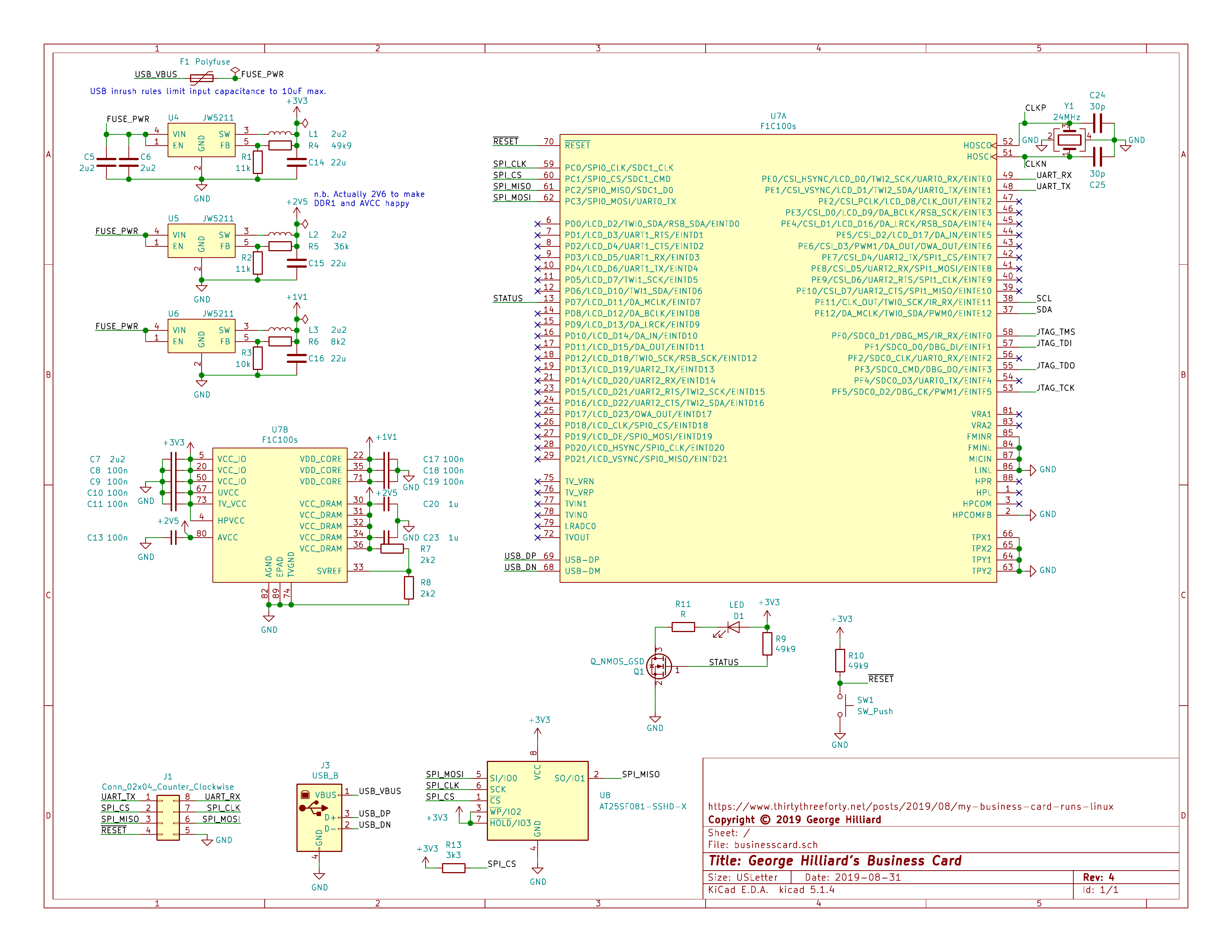The height and width of the screenshot is (952, 1232).
Task: Click the title text George Hilliard's Business Card
Action: tap(834, 861)
